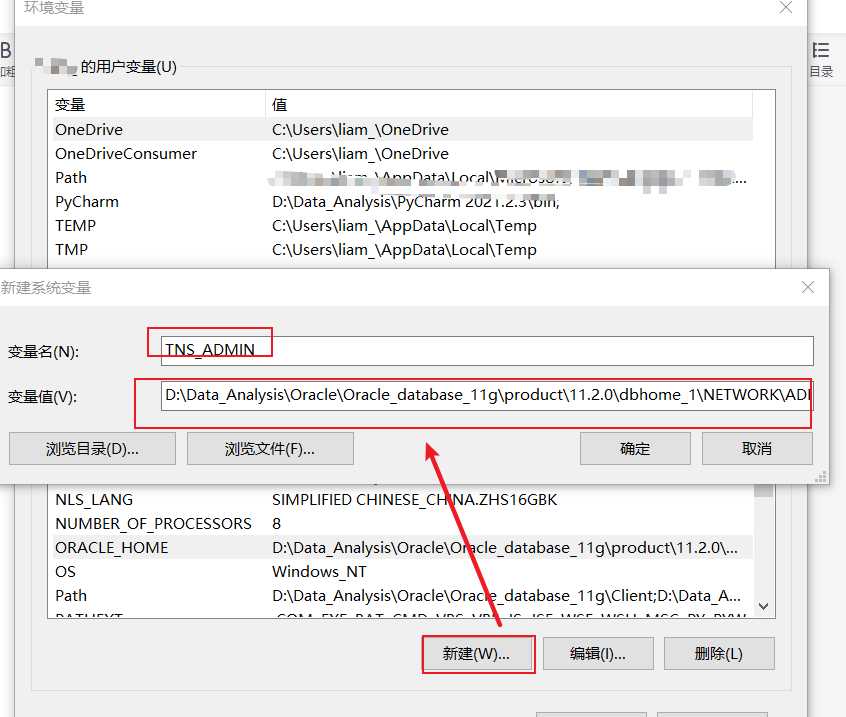The image size is (846, 717).
Task: Select the OneDriveConsumer user variable row
Action: pos(402,154)
